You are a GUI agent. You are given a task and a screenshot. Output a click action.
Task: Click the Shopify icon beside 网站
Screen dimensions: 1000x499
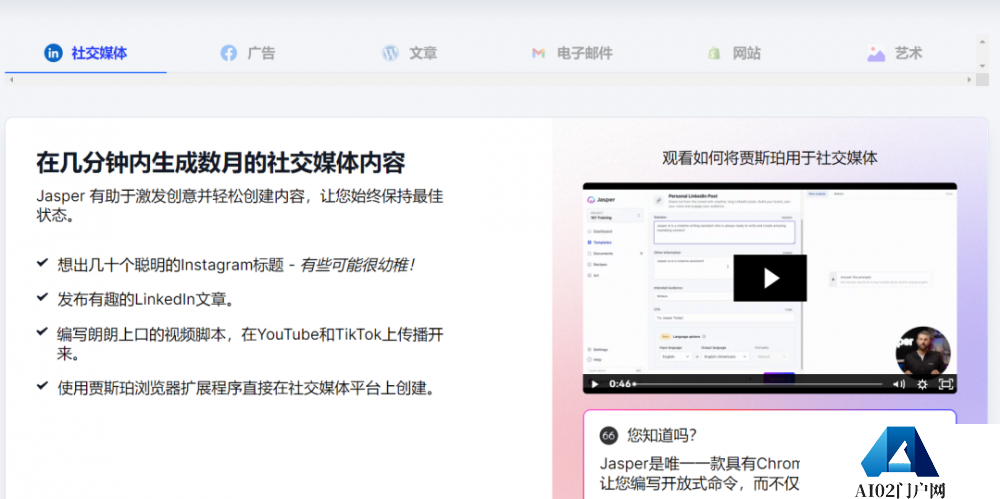click(x=714, y=53)
